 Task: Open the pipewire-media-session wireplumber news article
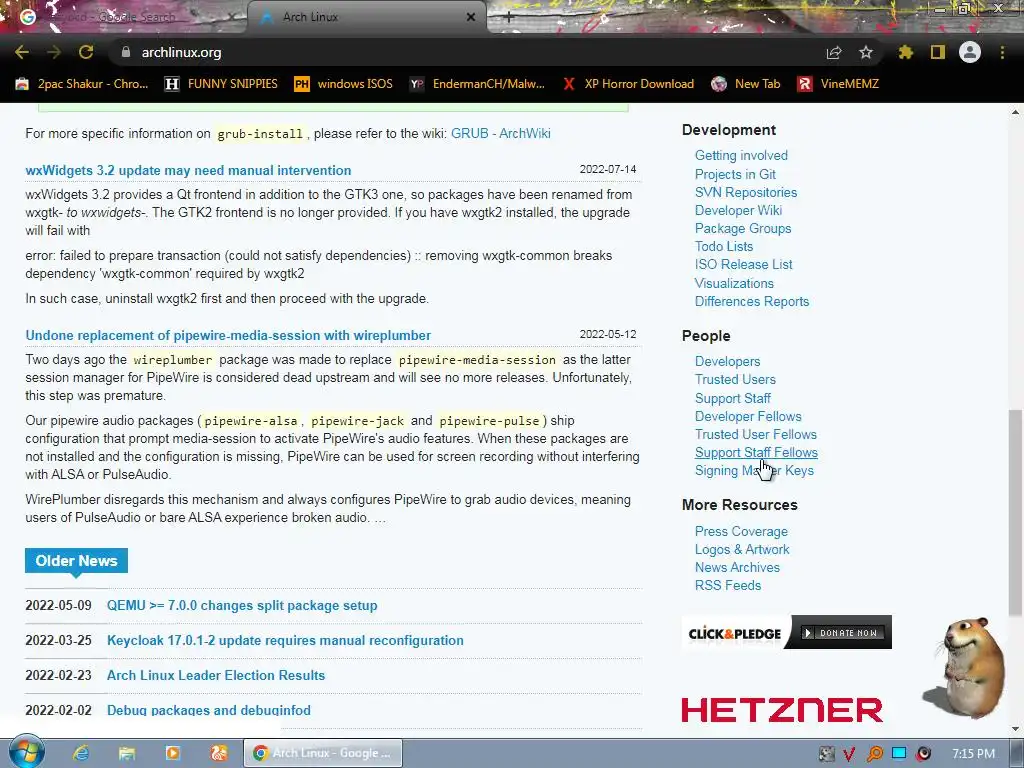228,335
